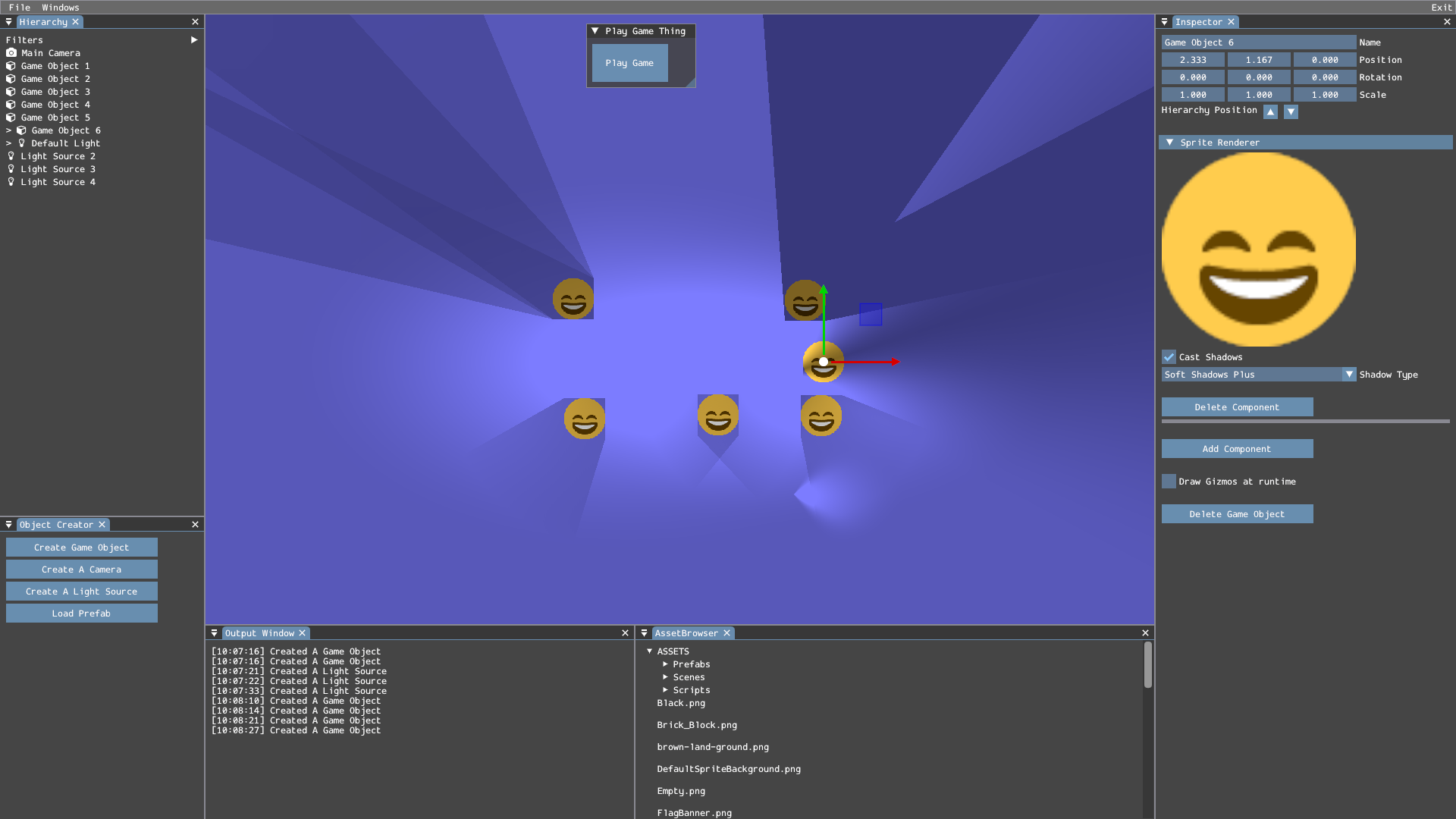
Task: Click the white gizmo center dot
Action: (824, 362)
